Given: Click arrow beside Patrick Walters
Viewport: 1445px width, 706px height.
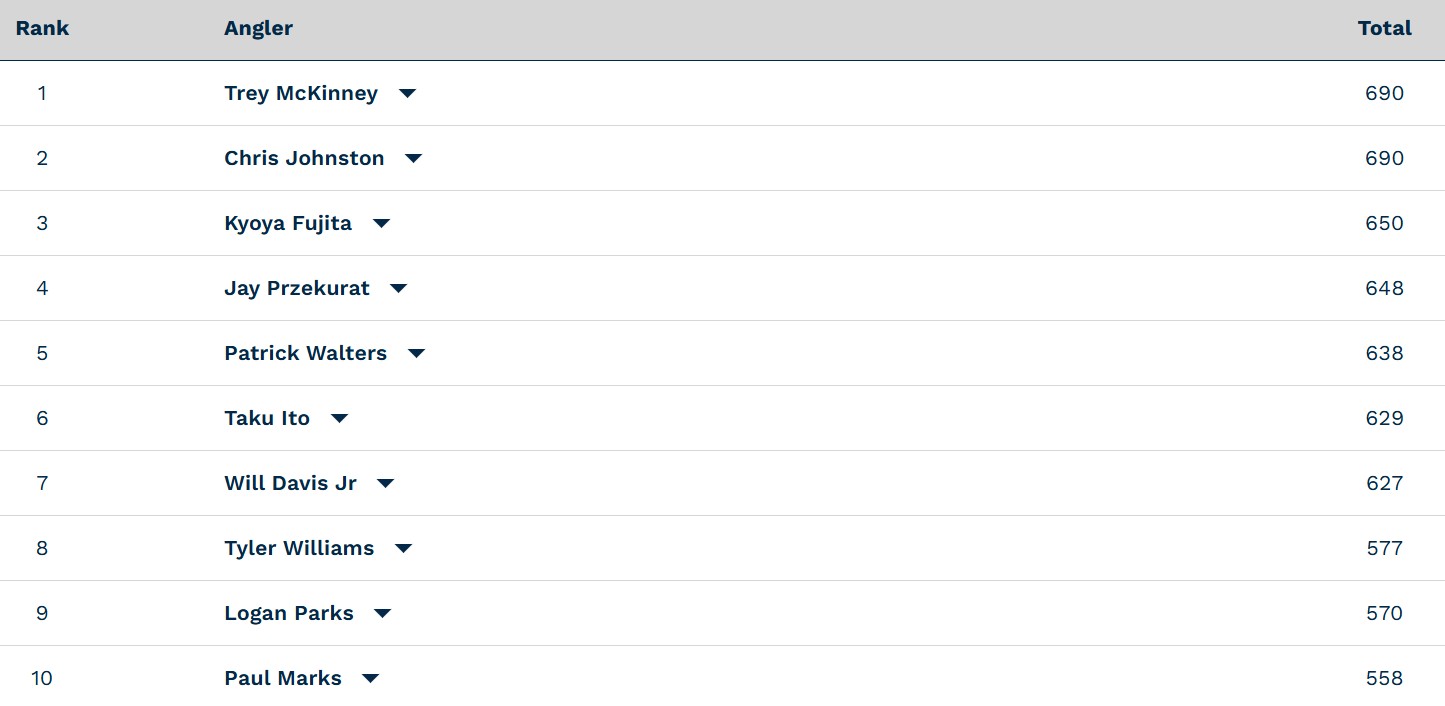Looking at the screenshot, I should coord(416,354).
